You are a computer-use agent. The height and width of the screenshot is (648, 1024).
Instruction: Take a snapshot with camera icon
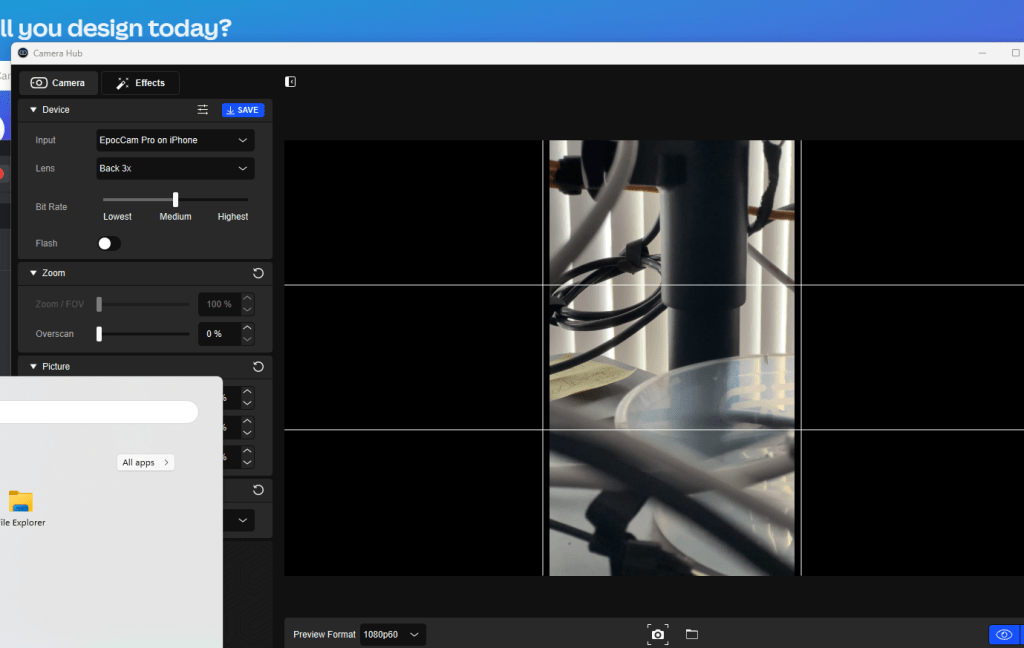(658, 634)
